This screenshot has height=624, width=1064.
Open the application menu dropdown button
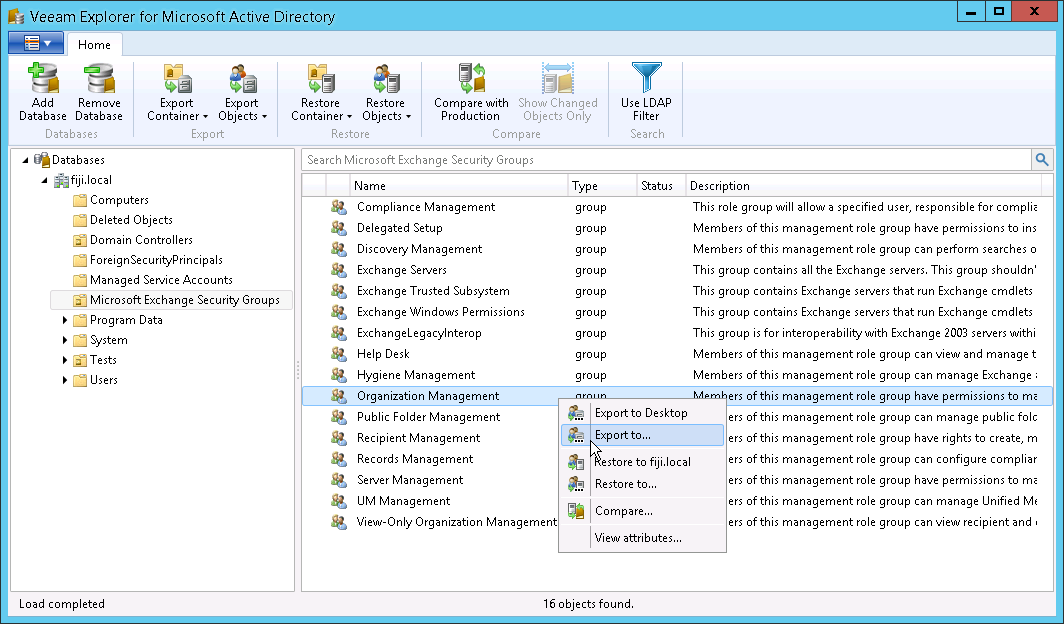(36, 43)
